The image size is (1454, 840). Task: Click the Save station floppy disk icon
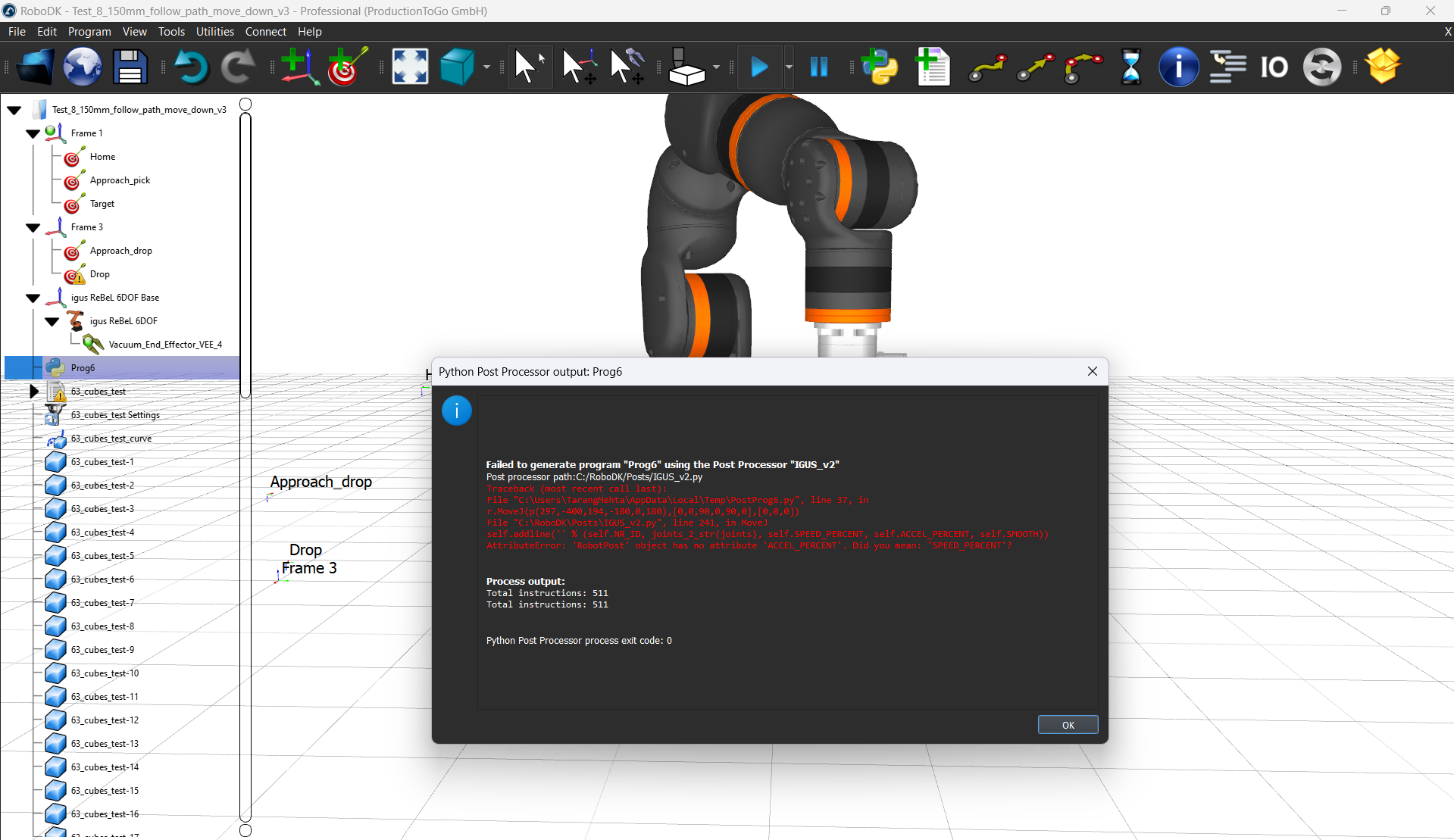(130, 67)
